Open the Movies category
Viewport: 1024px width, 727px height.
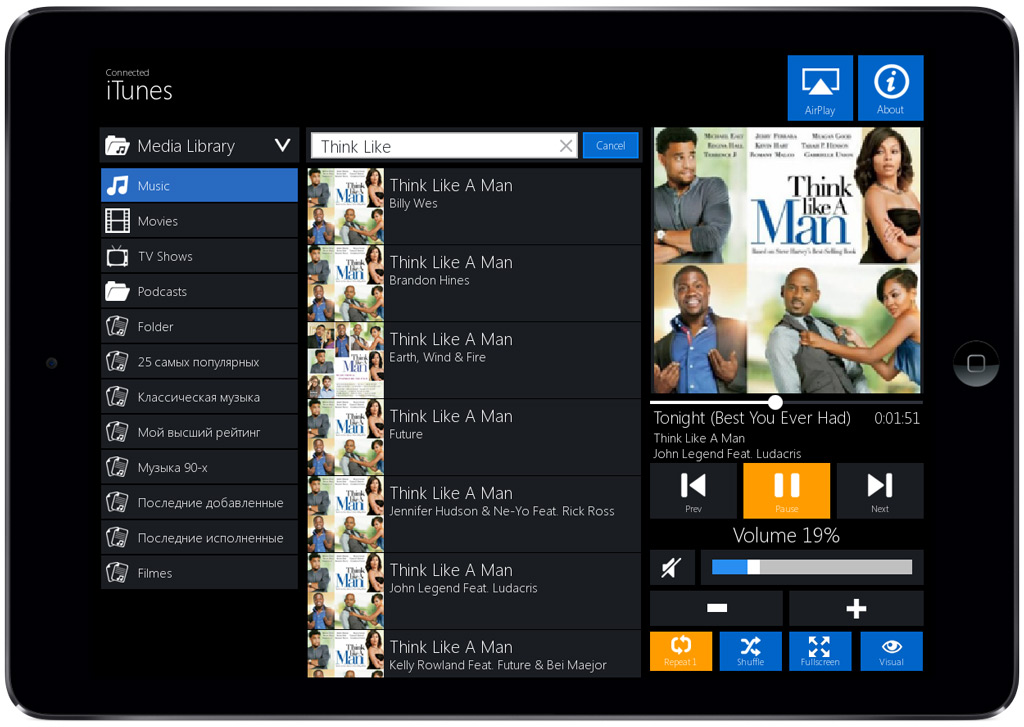199,221
